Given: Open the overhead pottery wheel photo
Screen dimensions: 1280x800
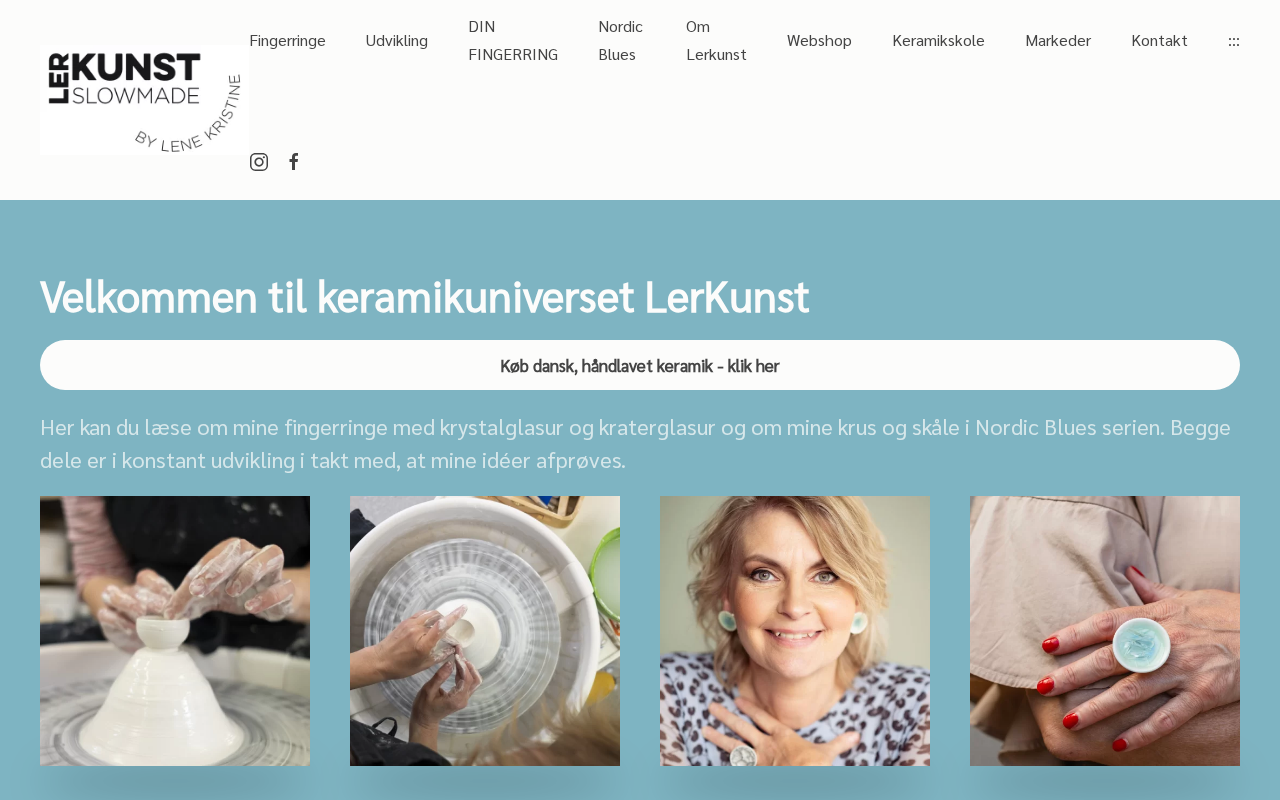Looking at the screenshot, I should point(485,631).
